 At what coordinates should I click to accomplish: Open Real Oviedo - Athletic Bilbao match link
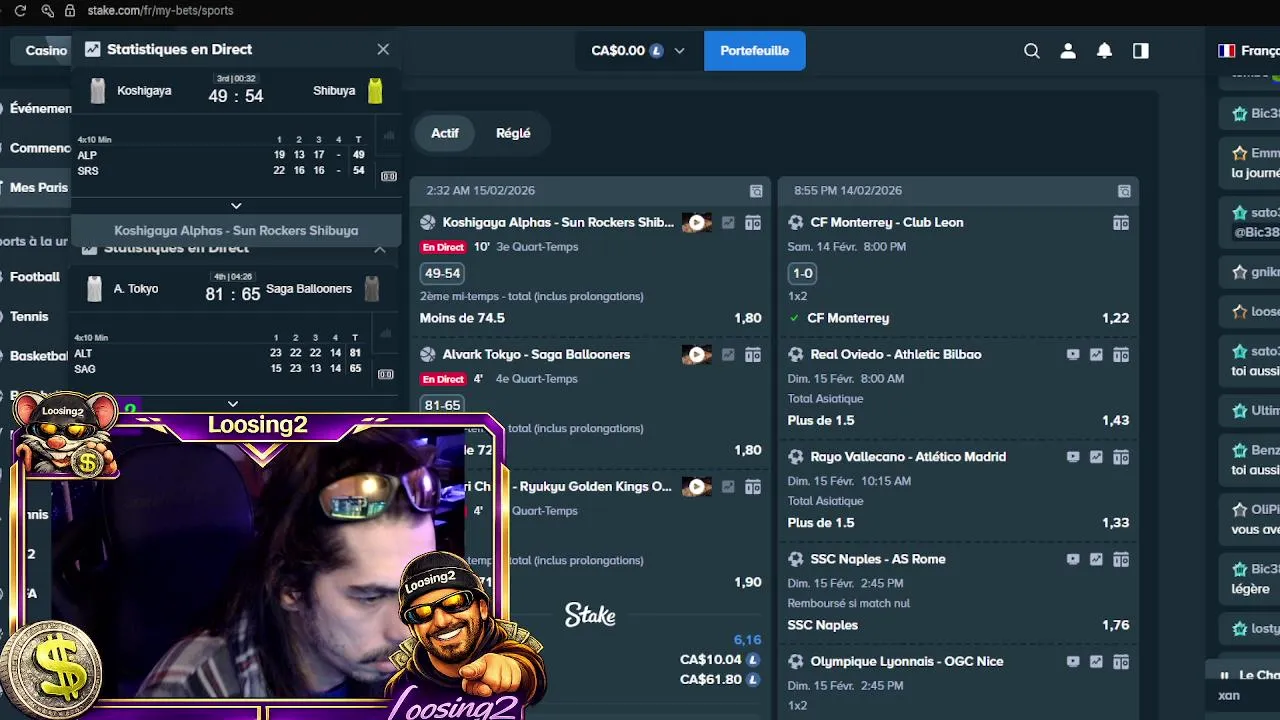(x=896, y=355)
